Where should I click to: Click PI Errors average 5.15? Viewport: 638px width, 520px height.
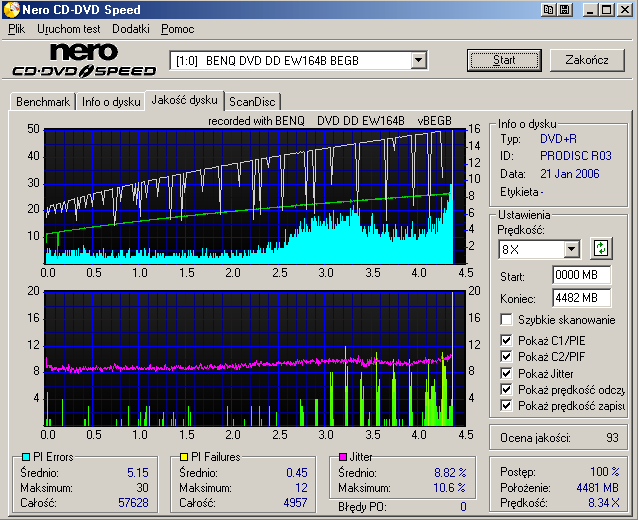pyautogui.click(x=138, y=473)
